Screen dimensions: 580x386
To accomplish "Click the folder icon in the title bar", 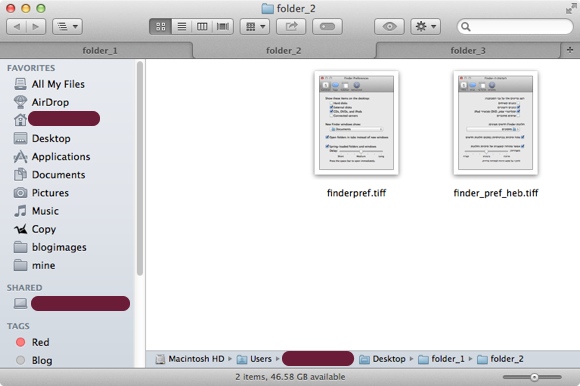I will click(267, 8).
